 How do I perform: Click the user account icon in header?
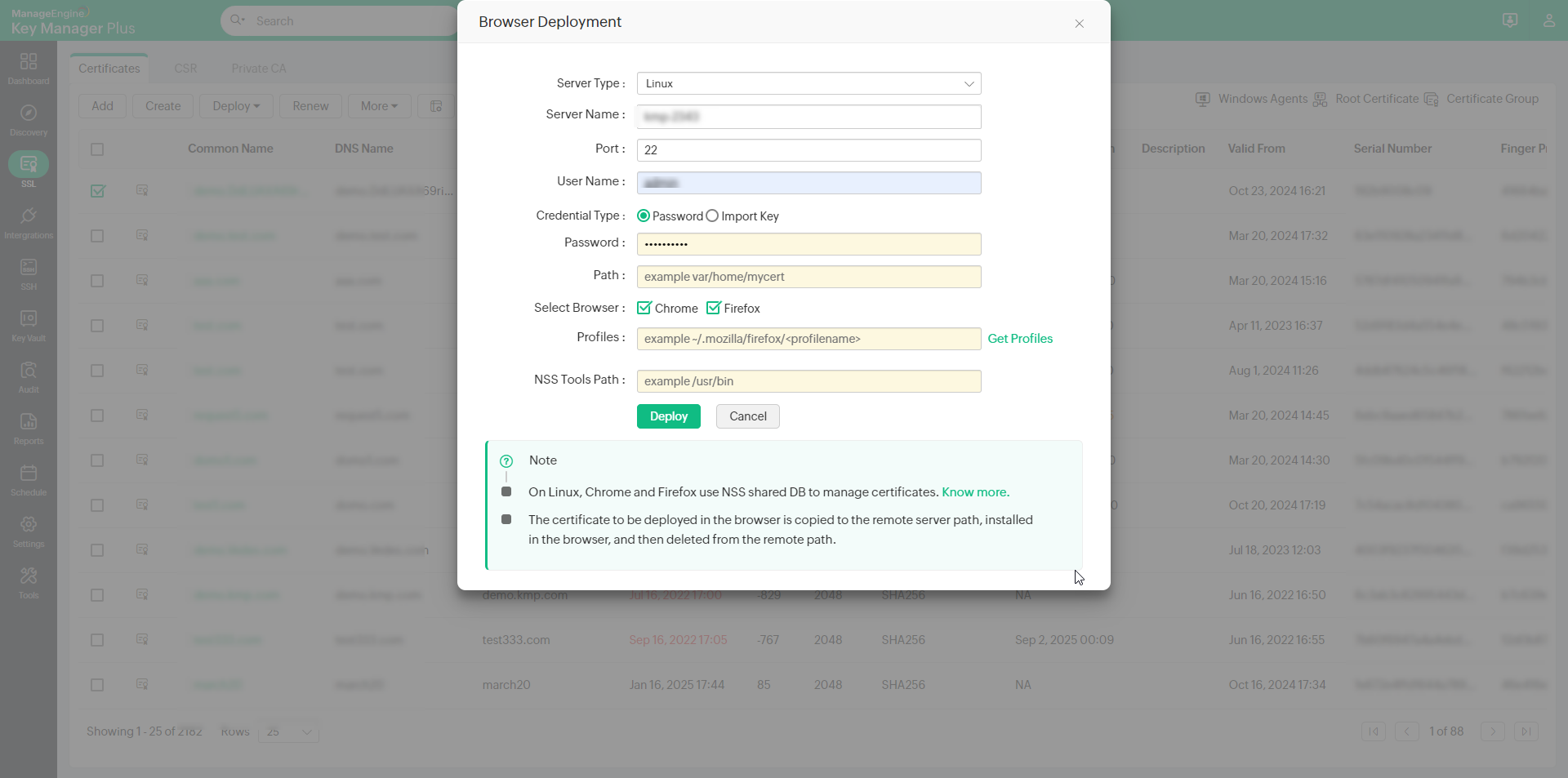coord(1549,20)
